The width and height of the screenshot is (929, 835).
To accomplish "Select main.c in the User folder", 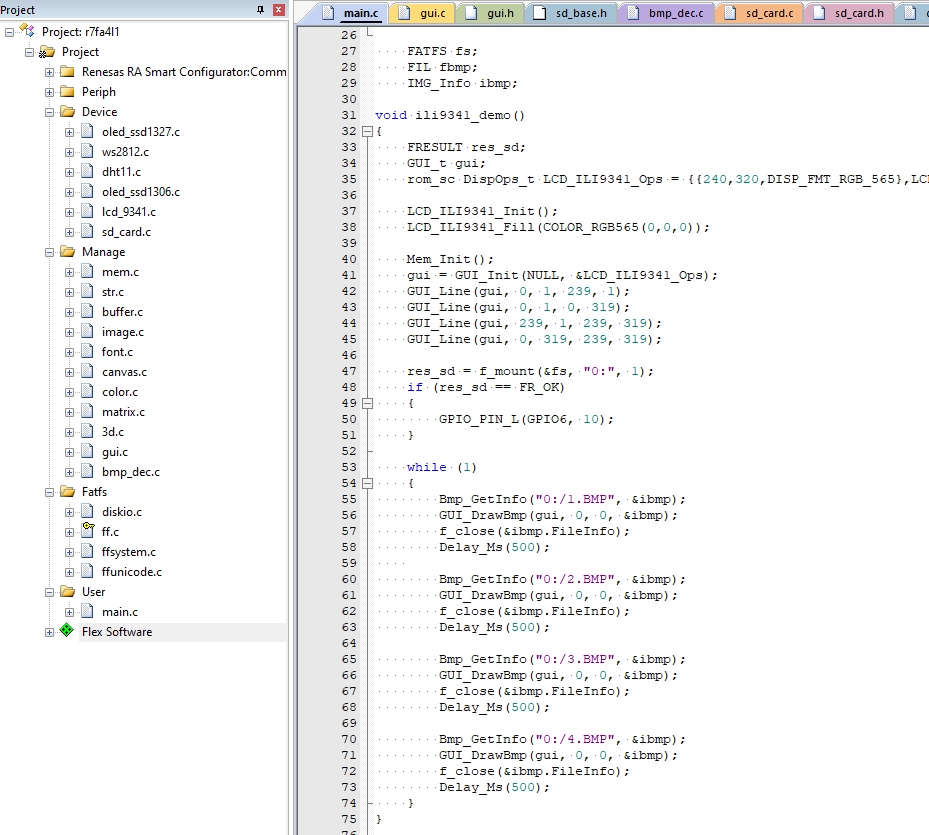I will pos(120,612).
